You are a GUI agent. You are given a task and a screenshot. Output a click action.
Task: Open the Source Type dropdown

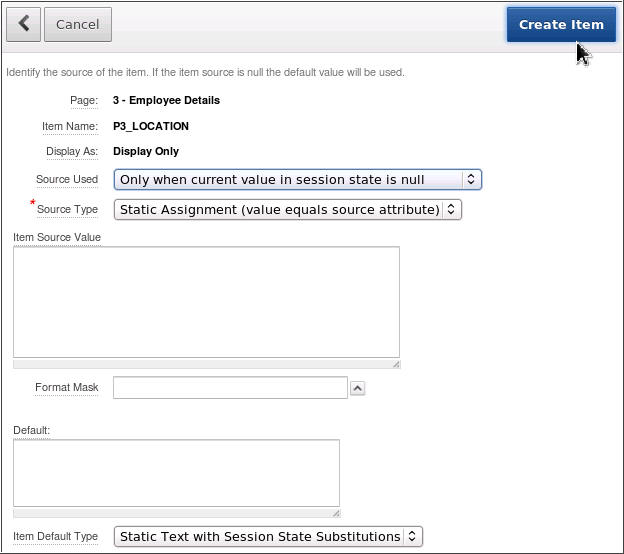tap(288, 209)
